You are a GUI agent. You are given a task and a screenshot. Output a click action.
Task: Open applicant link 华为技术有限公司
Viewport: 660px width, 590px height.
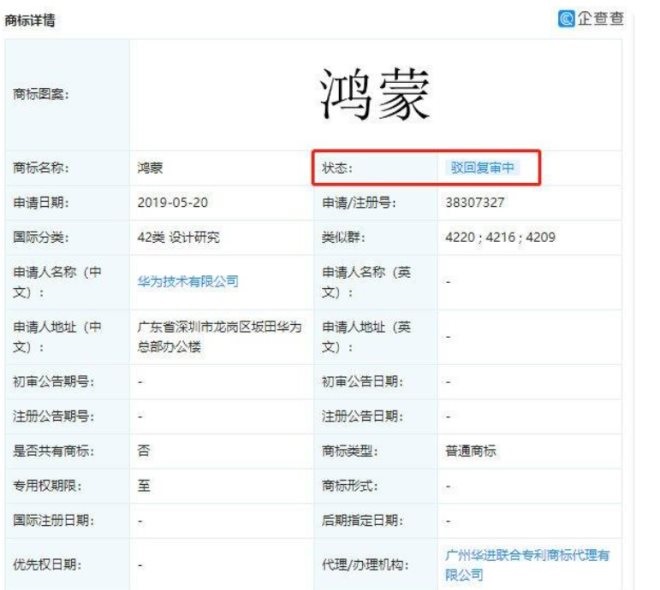(x=188, y=281)
